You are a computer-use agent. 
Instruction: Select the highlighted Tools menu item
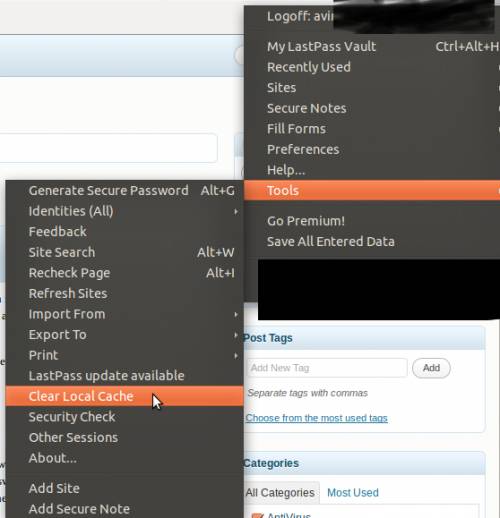coord(372,191)
